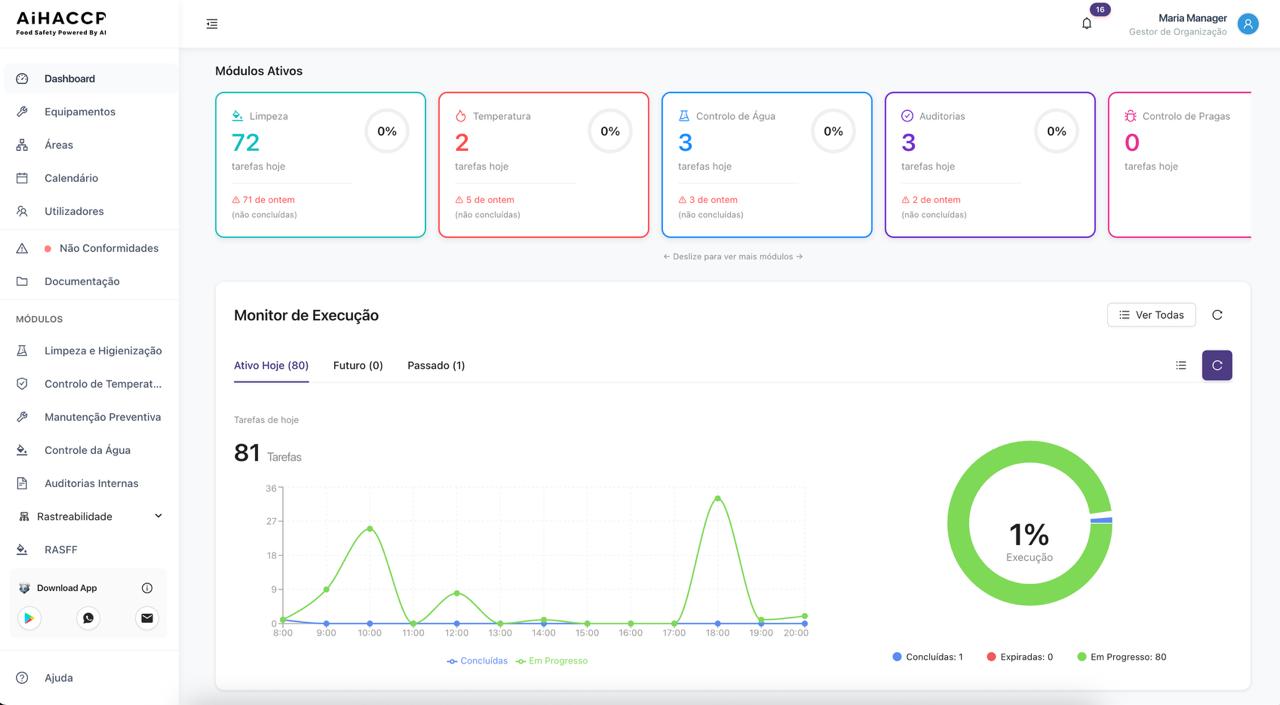Switch to list view in monitor
Screen dimensions: 1280x705
coord(1181,366)
